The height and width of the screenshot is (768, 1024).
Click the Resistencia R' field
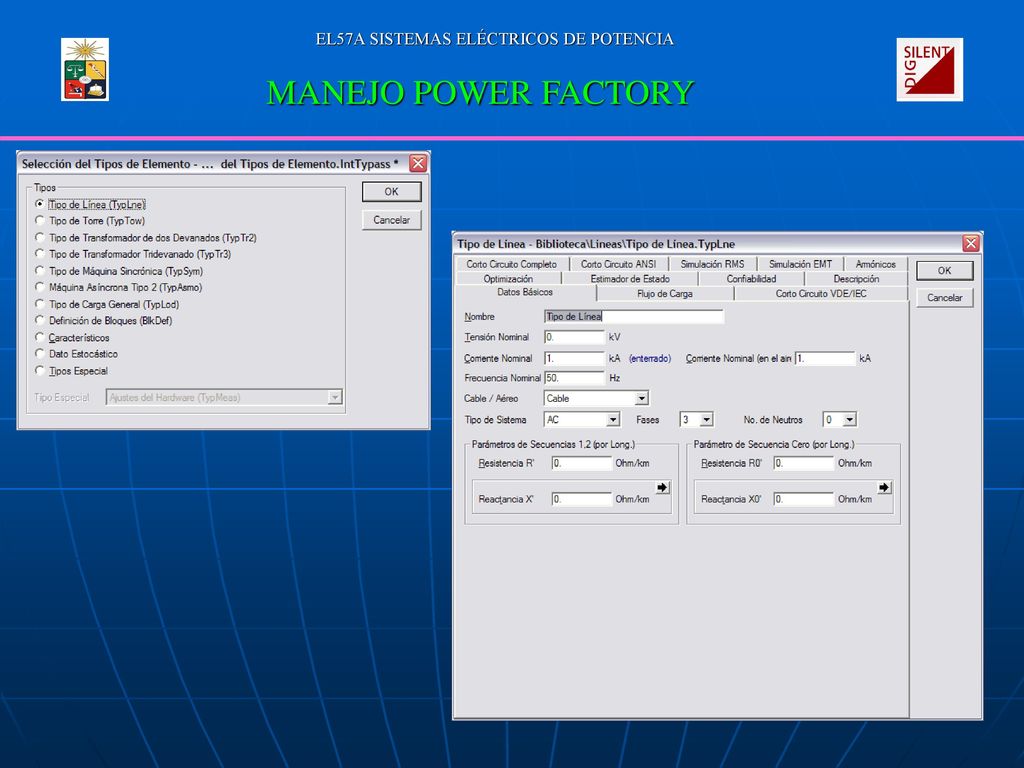click(581, 463)
